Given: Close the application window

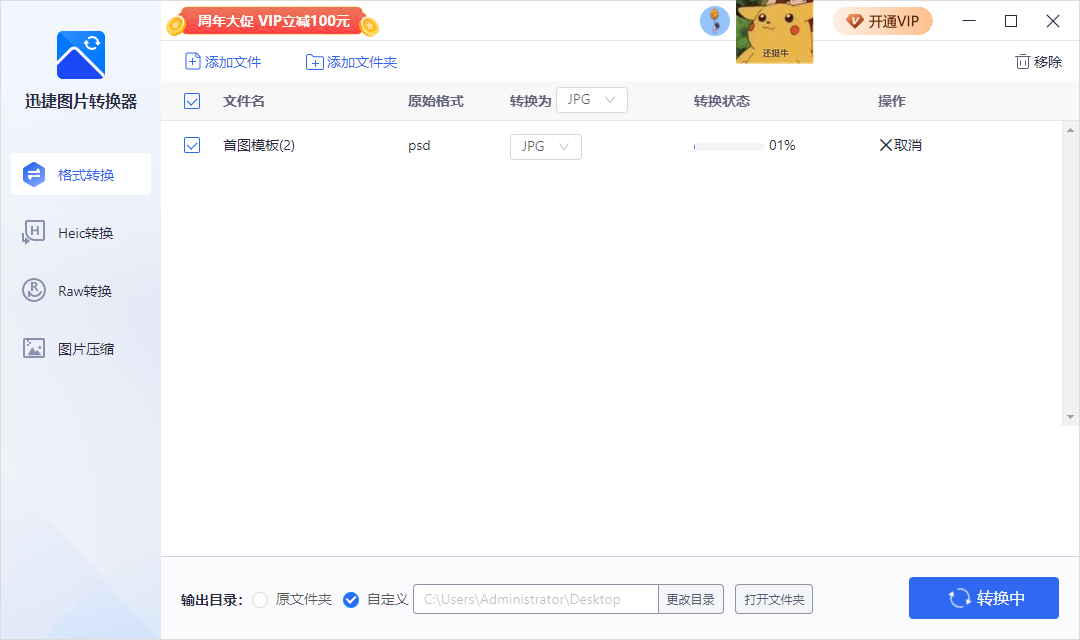Looking at the screenshot, I should pyautogui.click(x=1053, y=21).
